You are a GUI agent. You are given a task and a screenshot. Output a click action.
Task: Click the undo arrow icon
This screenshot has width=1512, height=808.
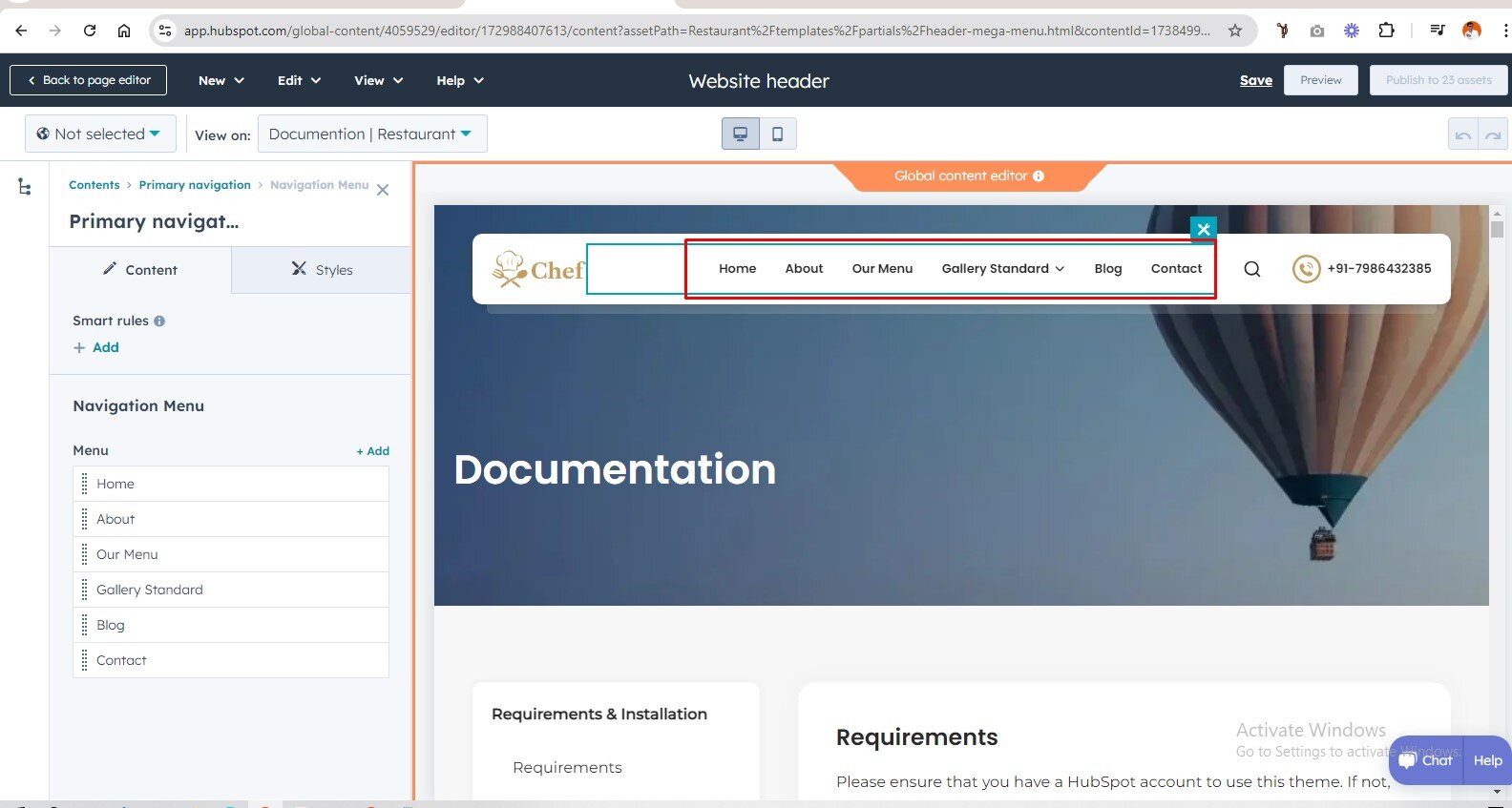pos(1462,135)
